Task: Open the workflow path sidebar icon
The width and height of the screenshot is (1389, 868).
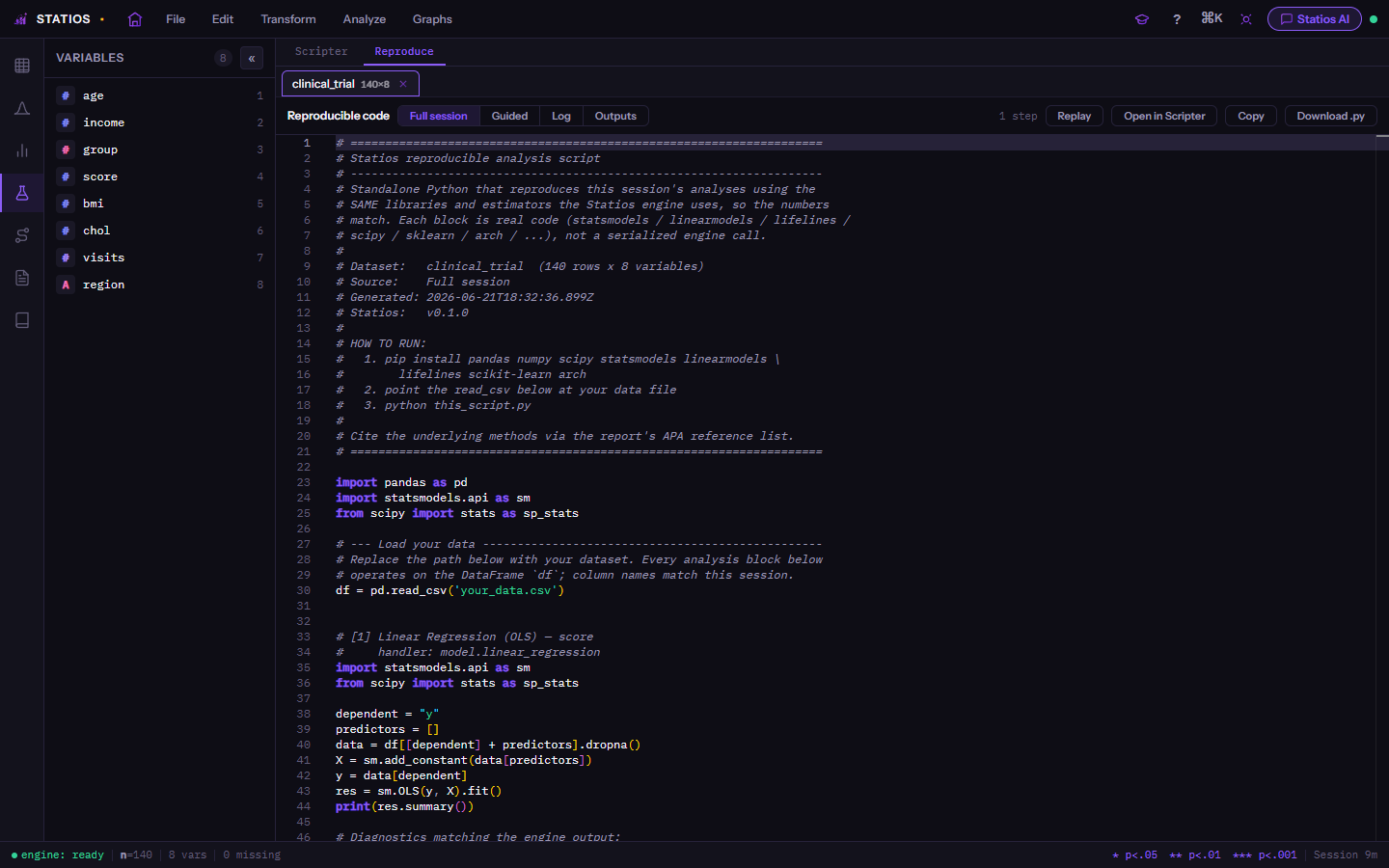Action: point(22,235)
